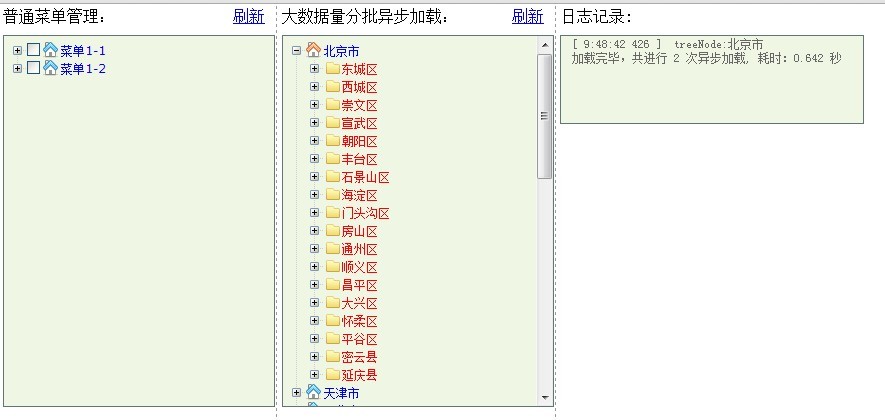Expand the 海淀区 node

(315, 195)
